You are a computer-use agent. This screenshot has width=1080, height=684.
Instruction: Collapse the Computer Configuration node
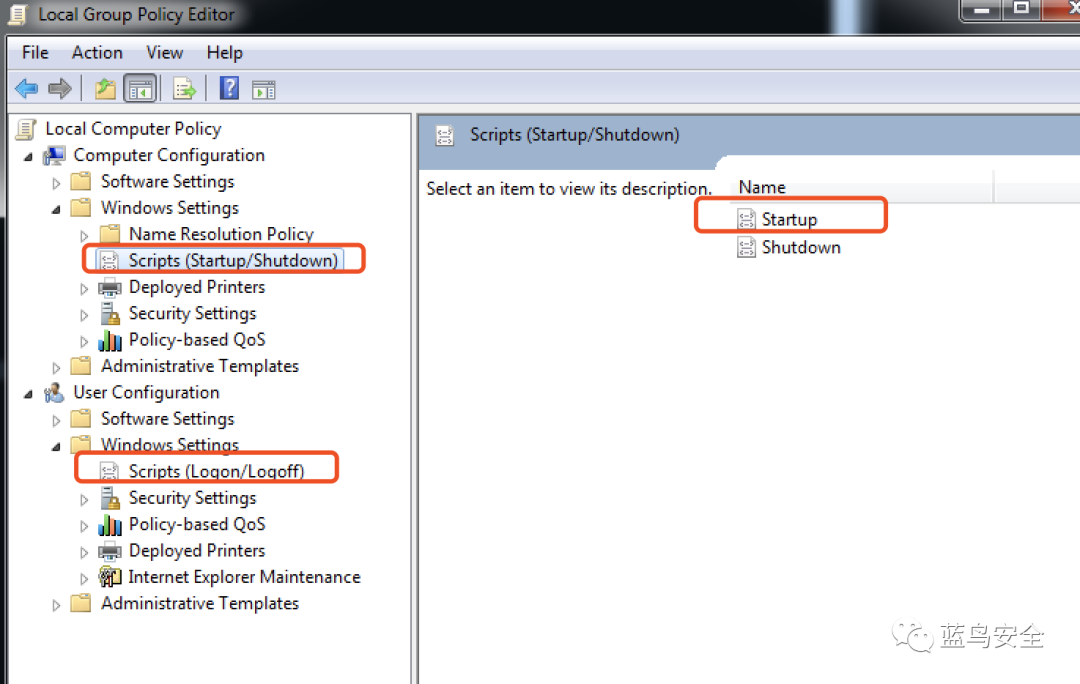pyautogui.click(x=28, y=157)
